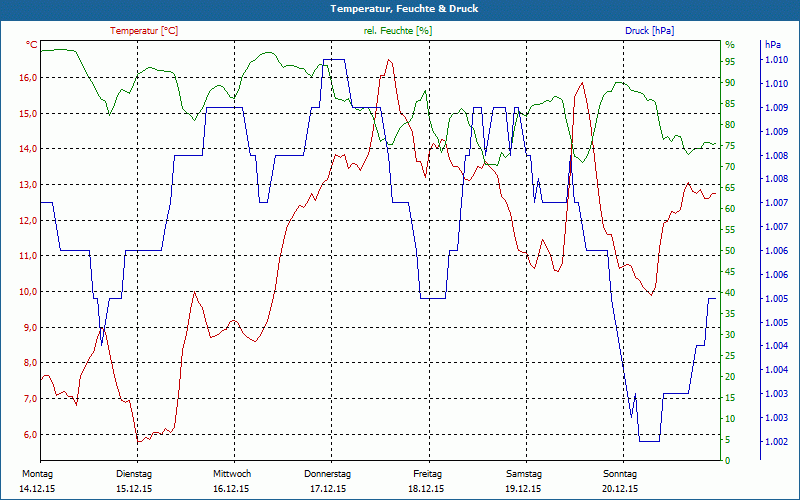The height and width of the screenshot is (500, 800).
Task: Click the chart title 'Temperatur, Feuchte & Druck'
Action: click(x=404, y=9)
